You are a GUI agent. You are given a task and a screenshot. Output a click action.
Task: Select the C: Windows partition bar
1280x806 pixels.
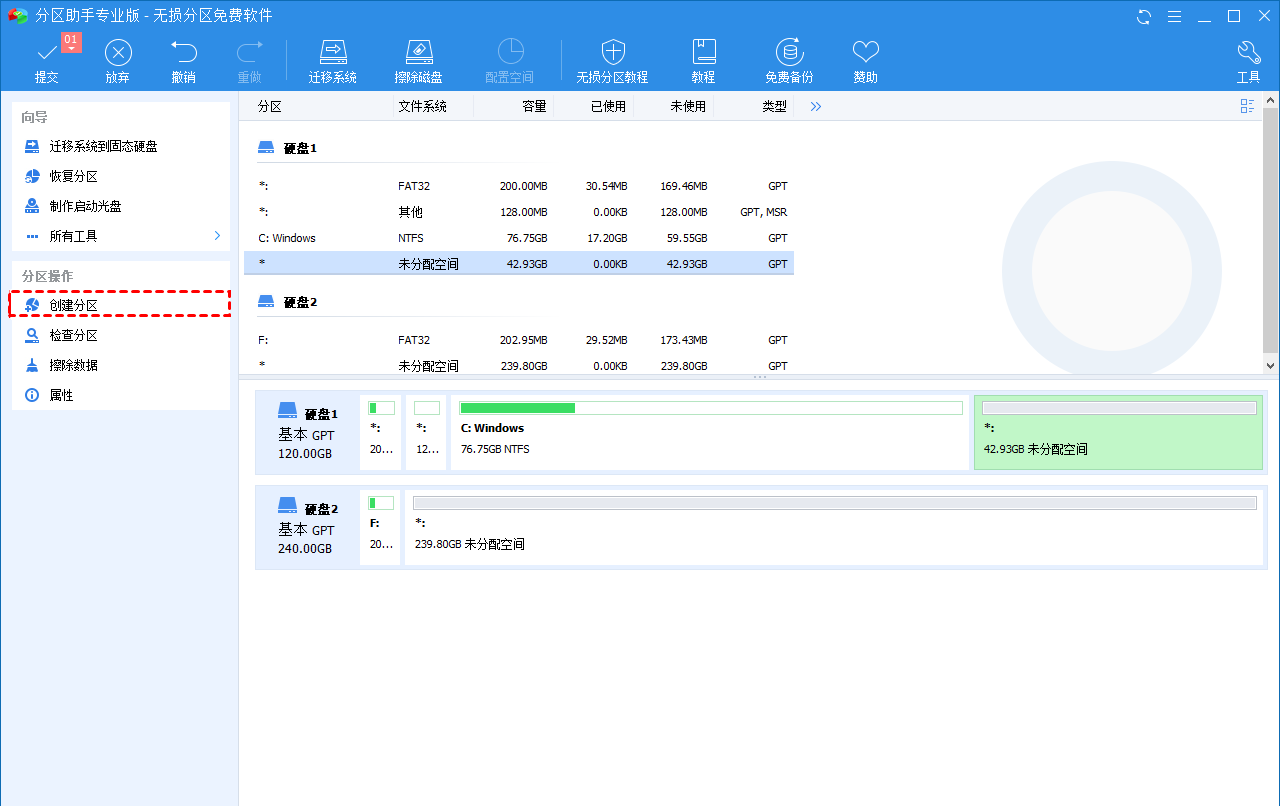[x=710, y=432]
